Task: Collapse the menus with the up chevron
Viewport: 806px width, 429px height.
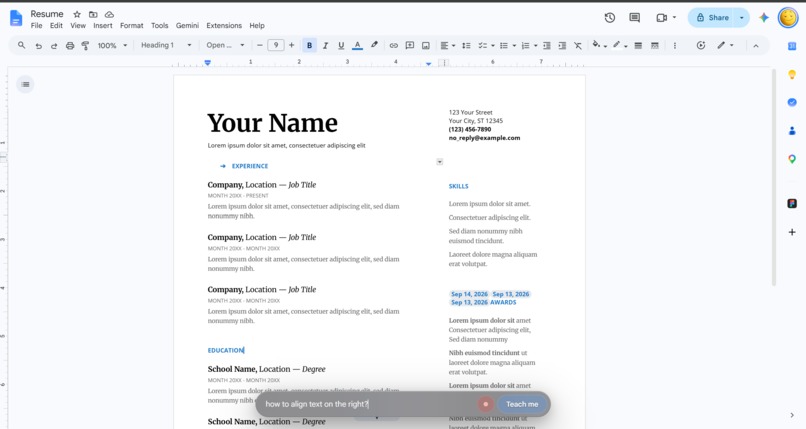Action: click(756, 46)
